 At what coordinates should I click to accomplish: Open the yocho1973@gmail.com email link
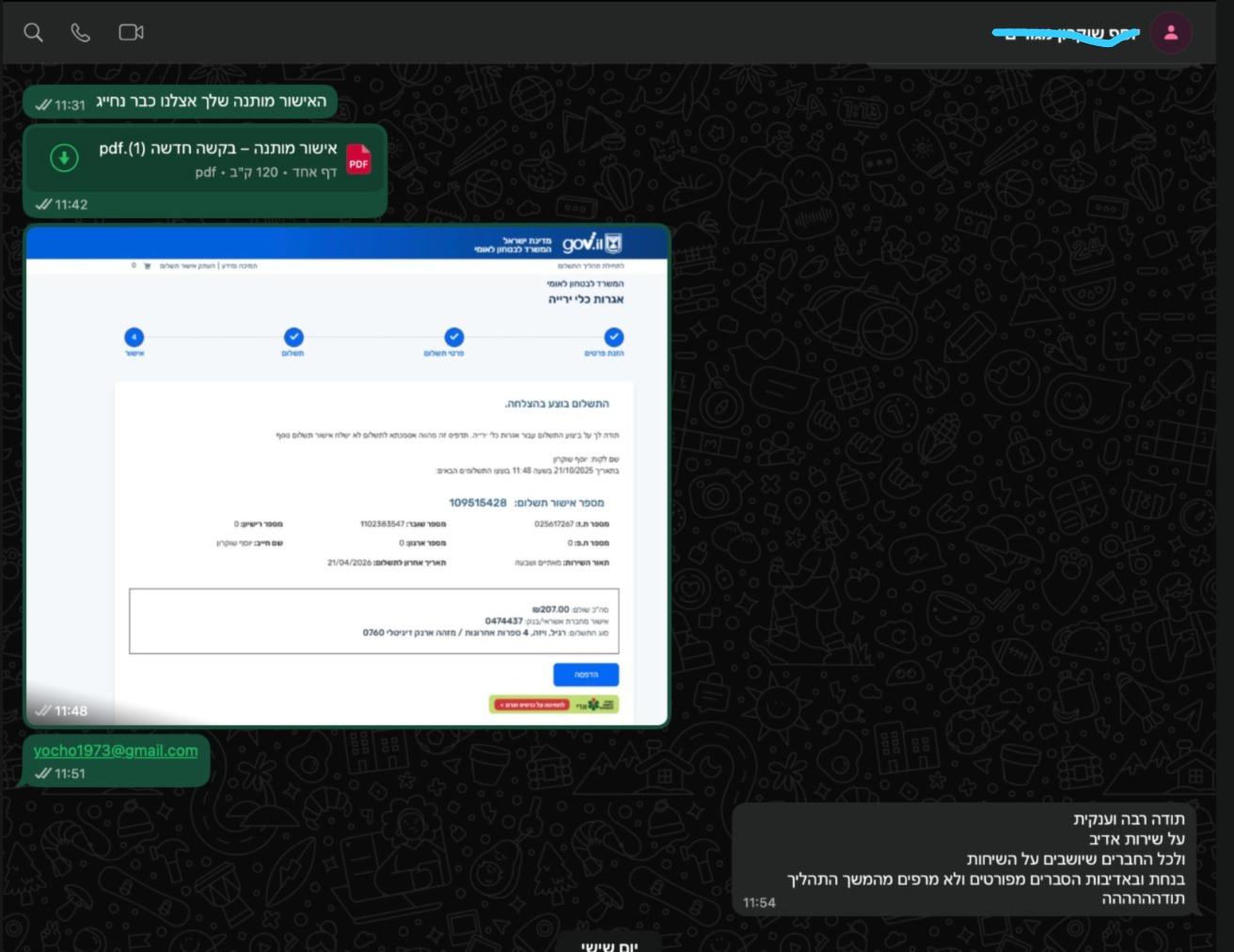point(116,751)
